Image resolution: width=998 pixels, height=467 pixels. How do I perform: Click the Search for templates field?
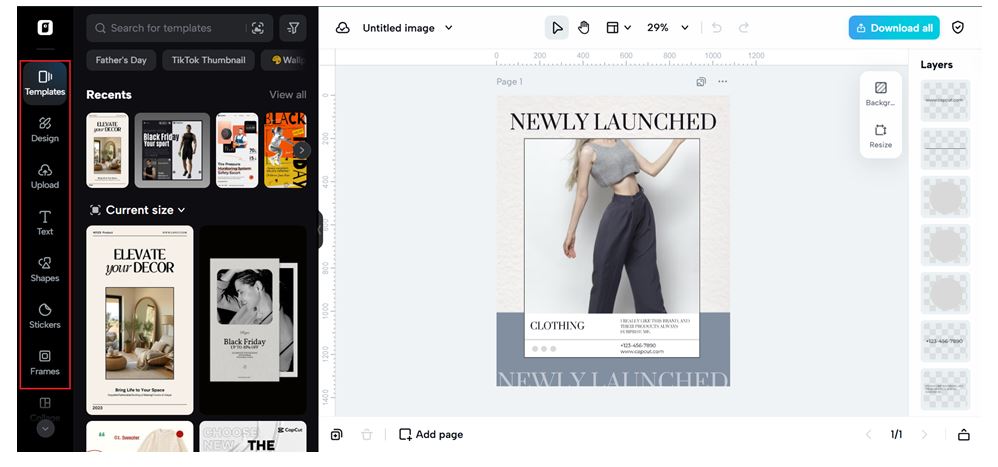170,28
